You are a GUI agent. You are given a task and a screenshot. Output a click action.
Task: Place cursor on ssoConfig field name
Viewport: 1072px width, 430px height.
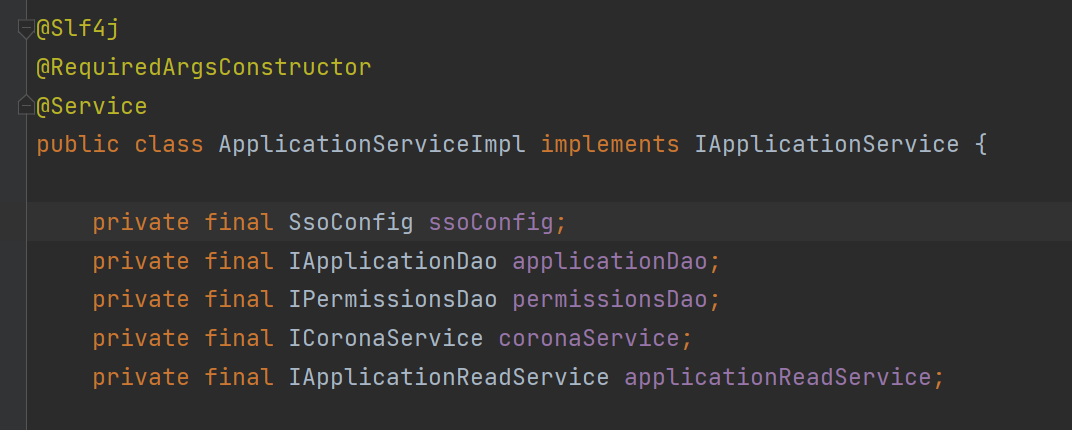point(490,222)
